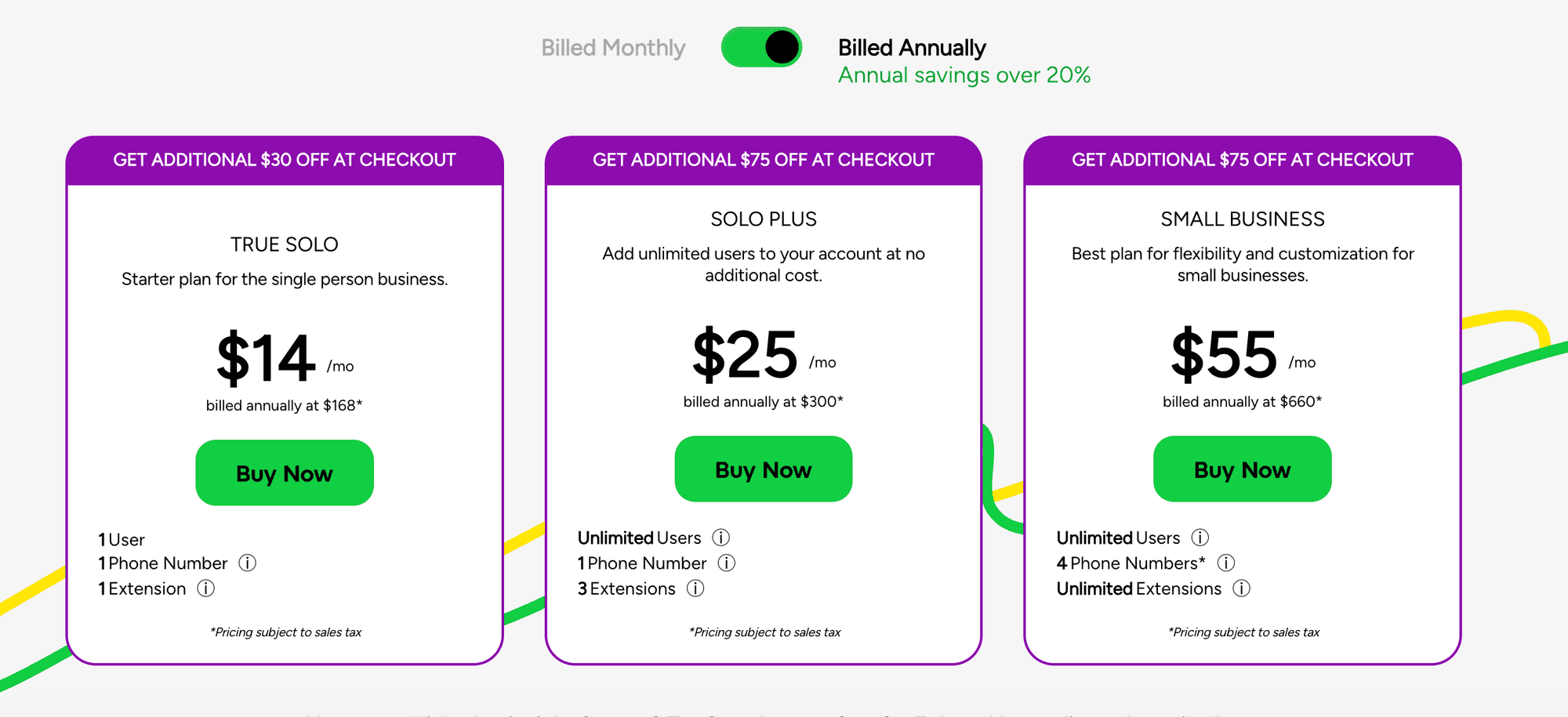Screen dimensions: 1568x717
Task: Click info icon next to Solo Plus Phone Number
Action: (727, 563)
